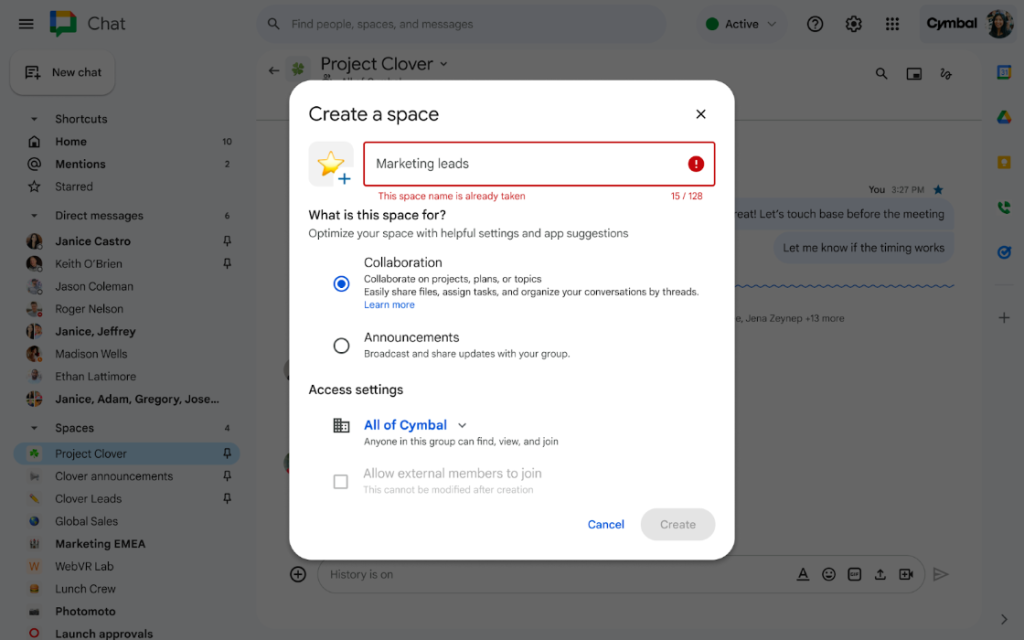The height and width of the screenshot is (640, 1024).
Task: Collapse the Spaces section
Action: (34, 428)
